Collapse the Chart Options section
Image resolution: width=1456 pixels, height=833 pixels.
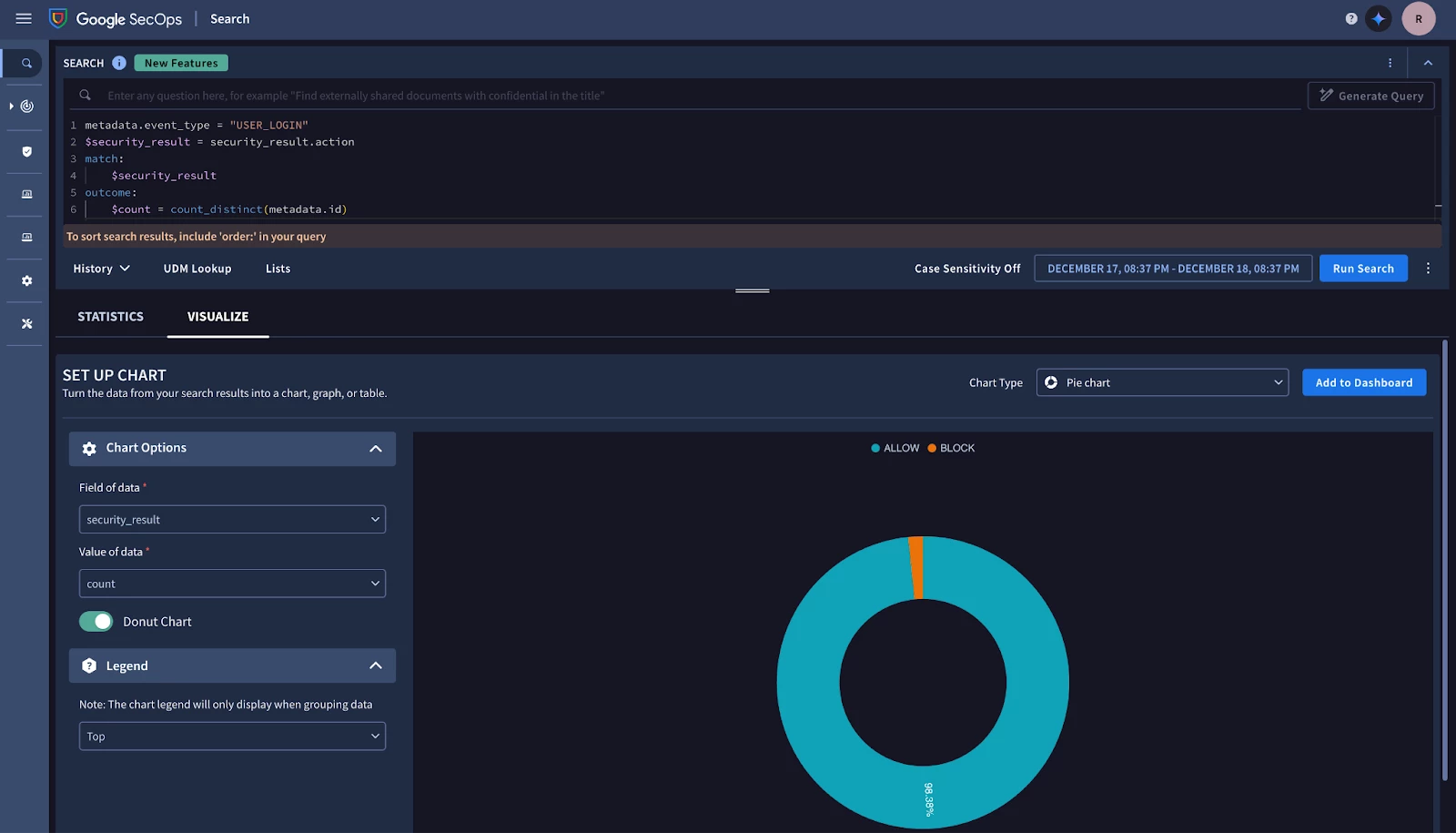click(376, 449)
